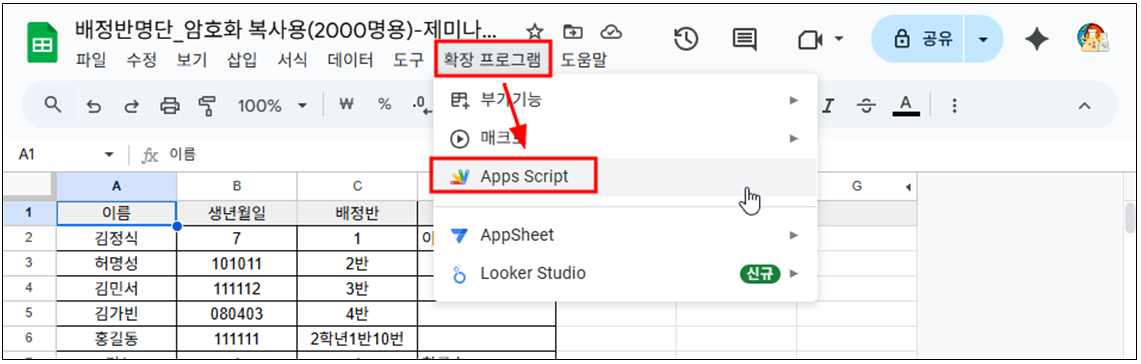Select column G header

pos(856,186)
